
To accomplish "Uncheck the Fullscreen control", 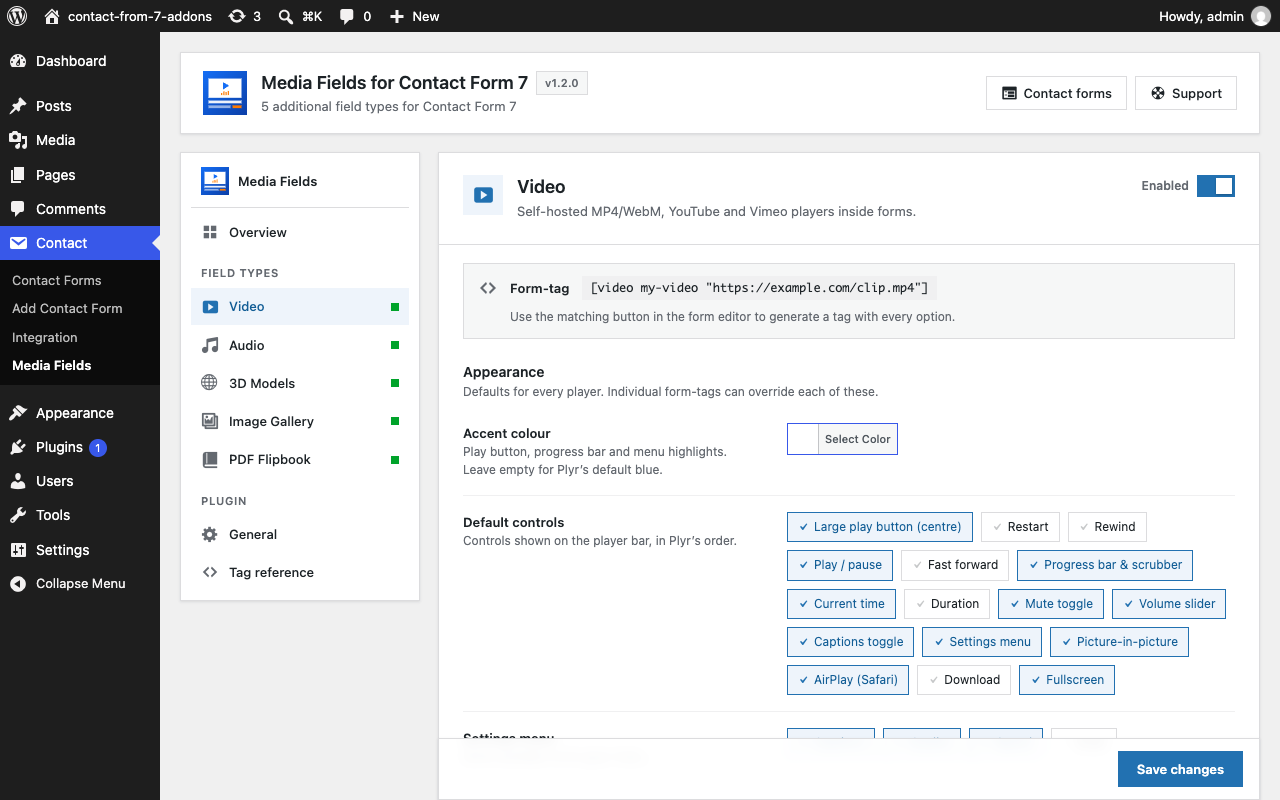I will coord(1067,680).
